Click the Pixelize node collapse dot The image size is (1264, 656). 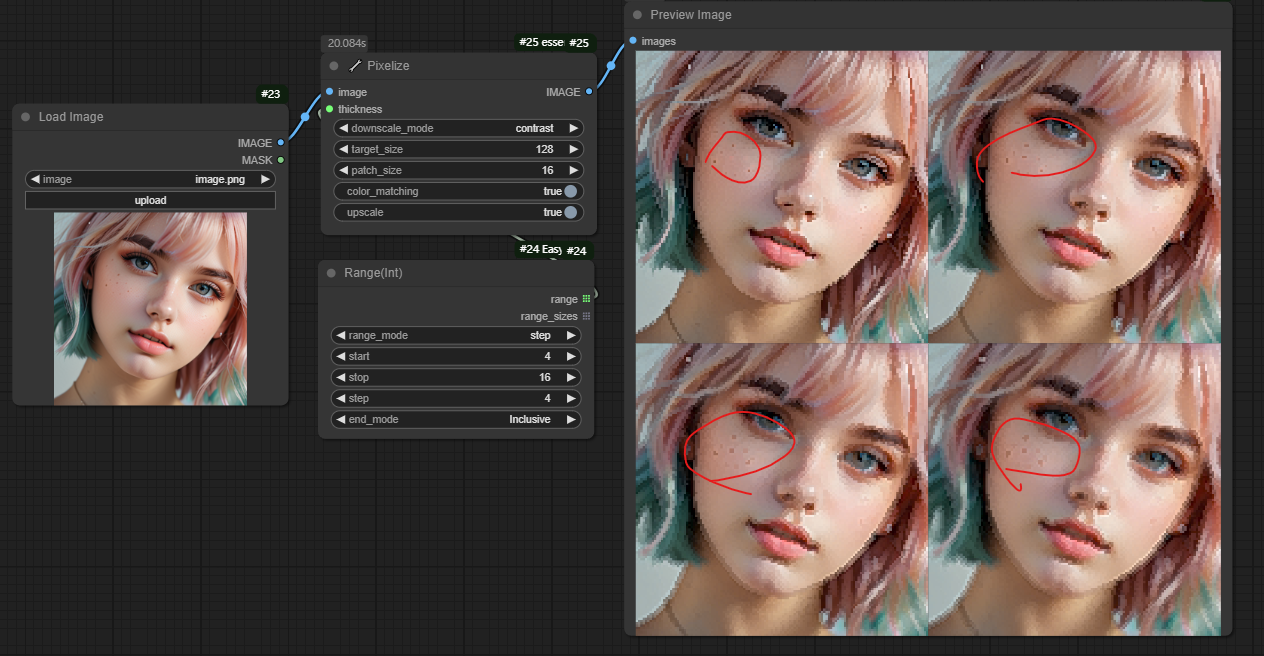click(x=334, y=66)
